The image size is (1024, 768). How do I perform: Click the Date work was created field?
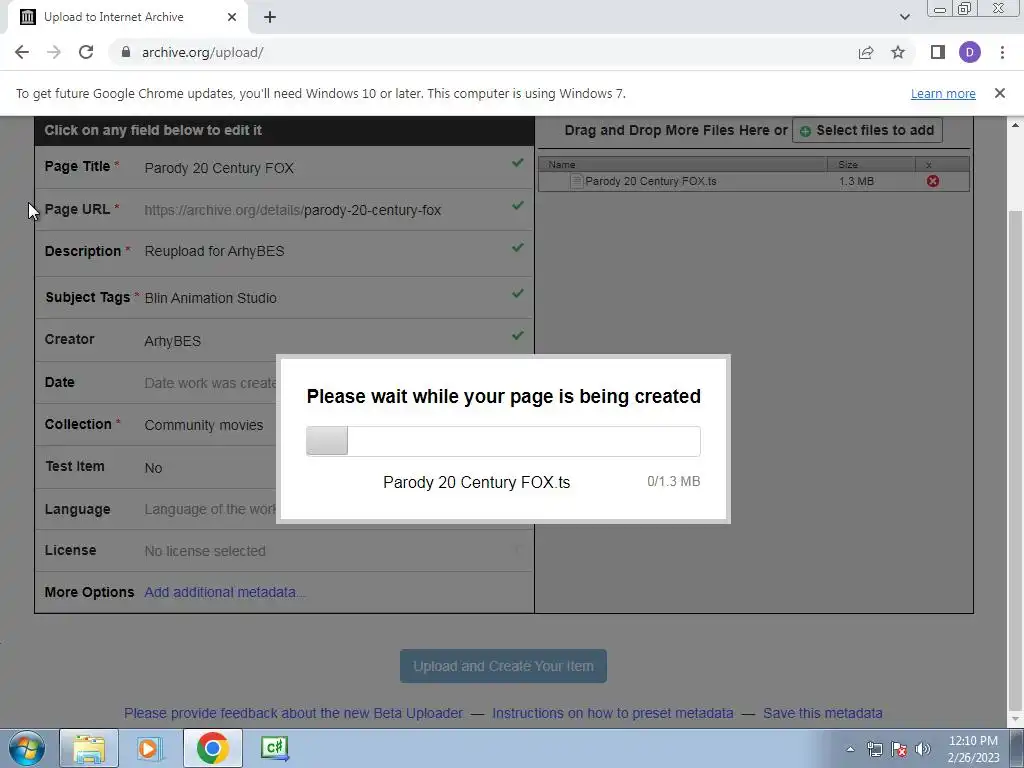click(210, 383)
